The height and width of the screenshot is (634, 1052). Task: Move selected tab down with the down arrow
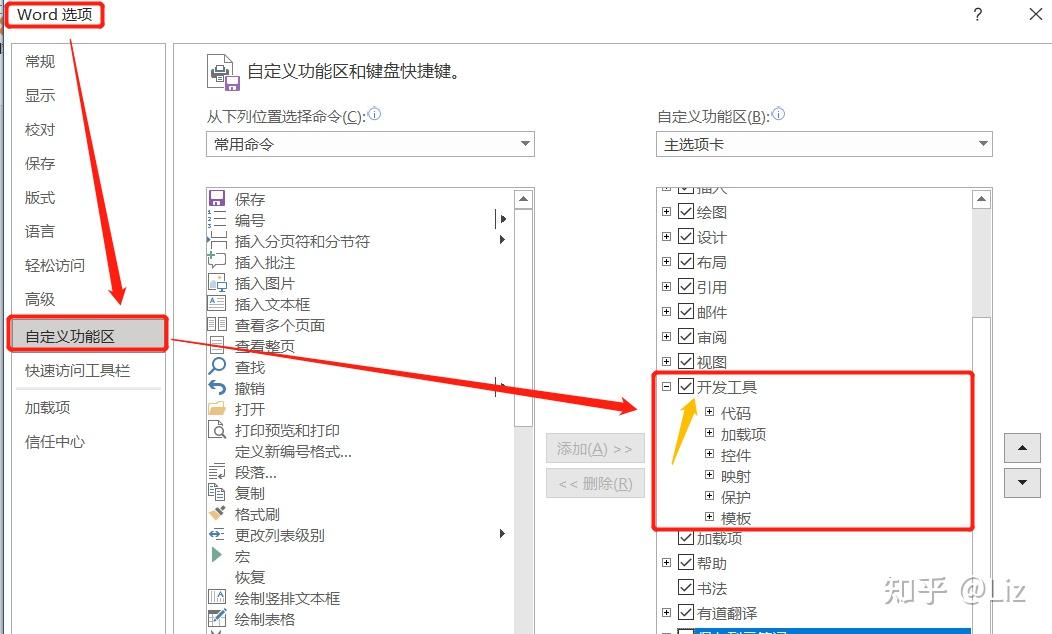(1022, 482)
